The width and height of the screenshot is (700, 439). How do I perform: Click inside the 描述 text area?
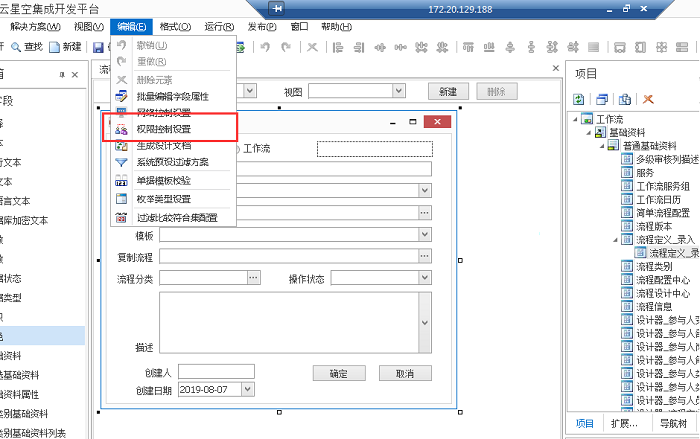(x=289, y=322)
